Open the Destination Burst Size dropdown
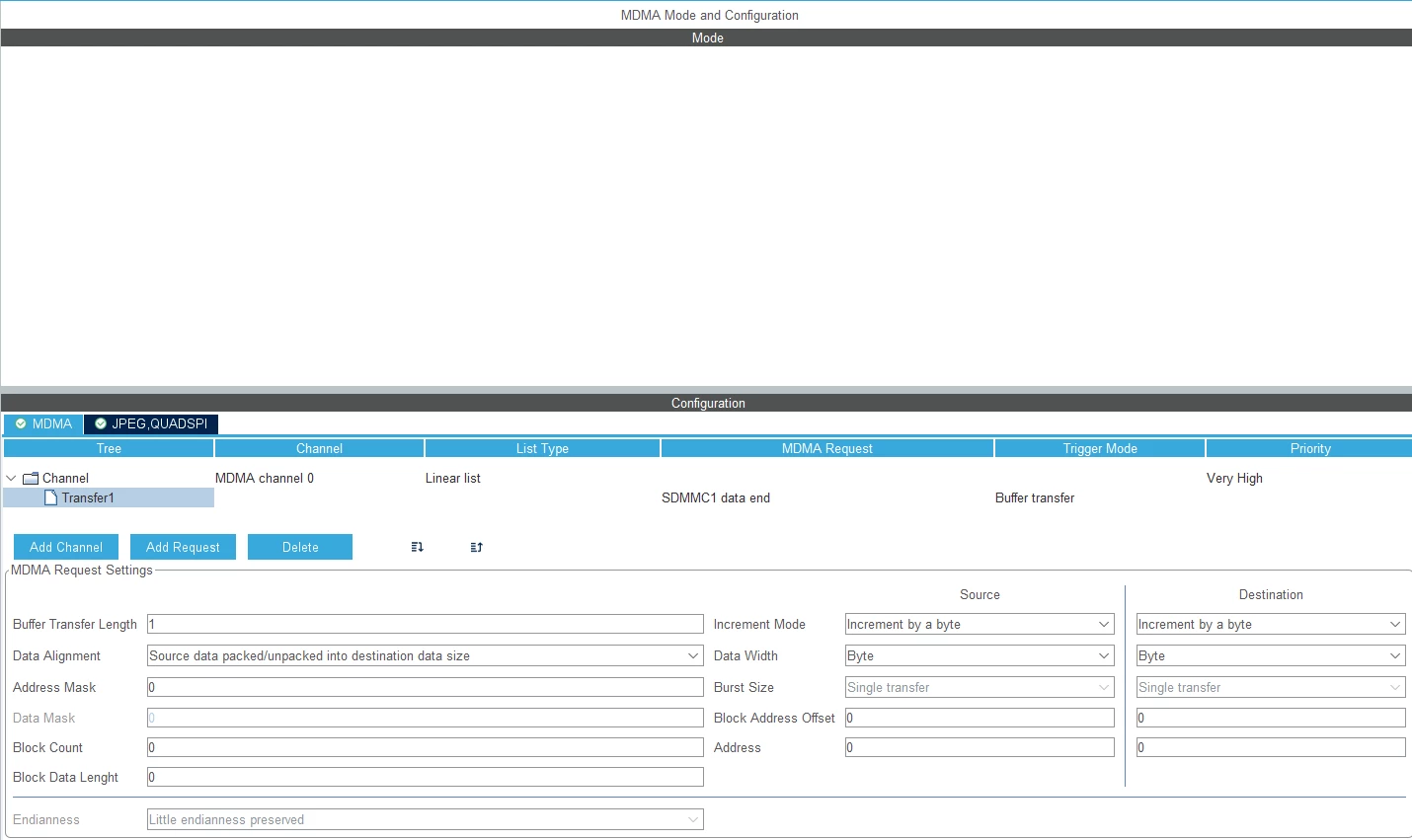Viewport: 1412px width, 840px height. click(x=1271, y=688)
